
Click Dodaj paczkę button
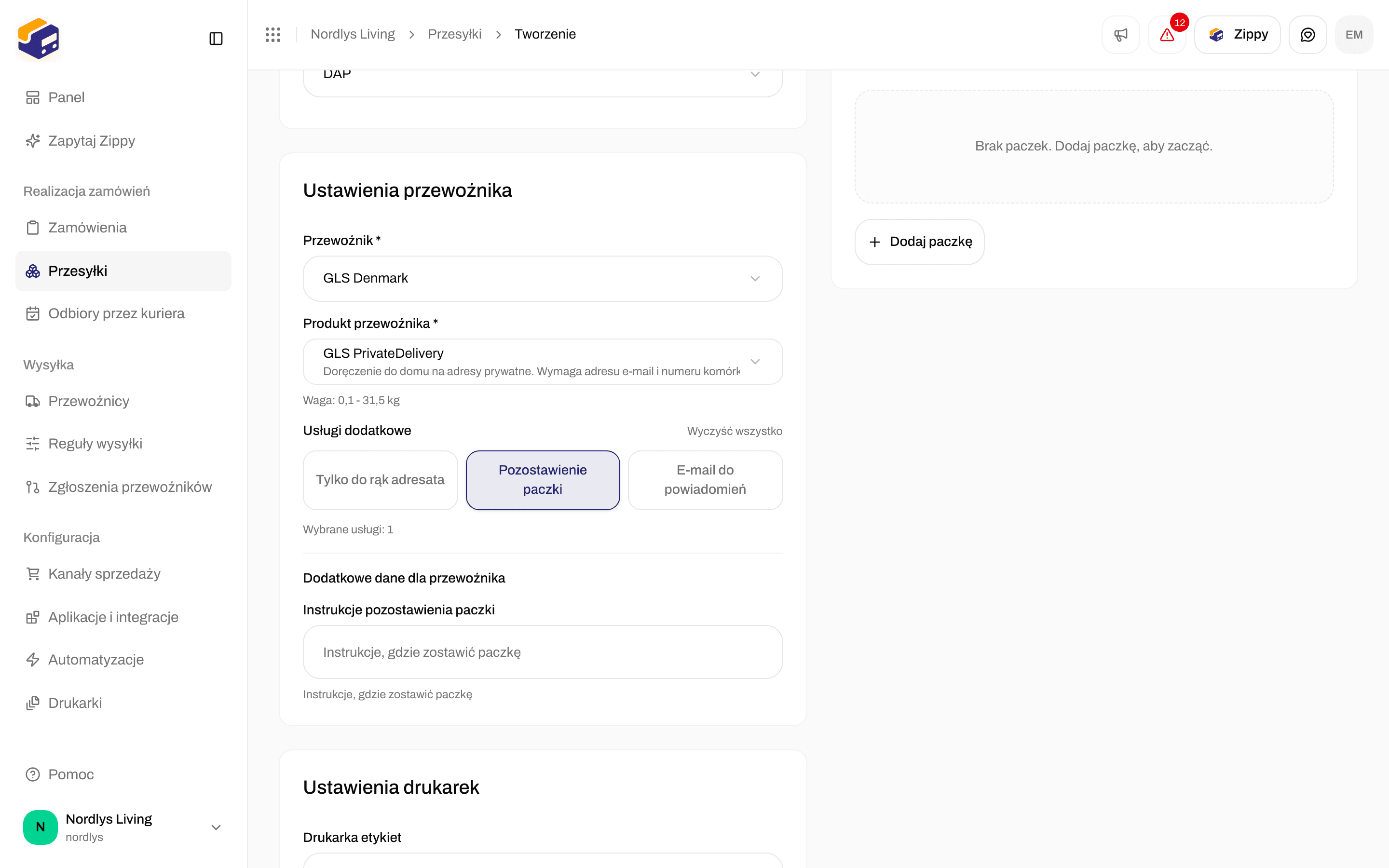pyautogui.click(x=920, y=242)
